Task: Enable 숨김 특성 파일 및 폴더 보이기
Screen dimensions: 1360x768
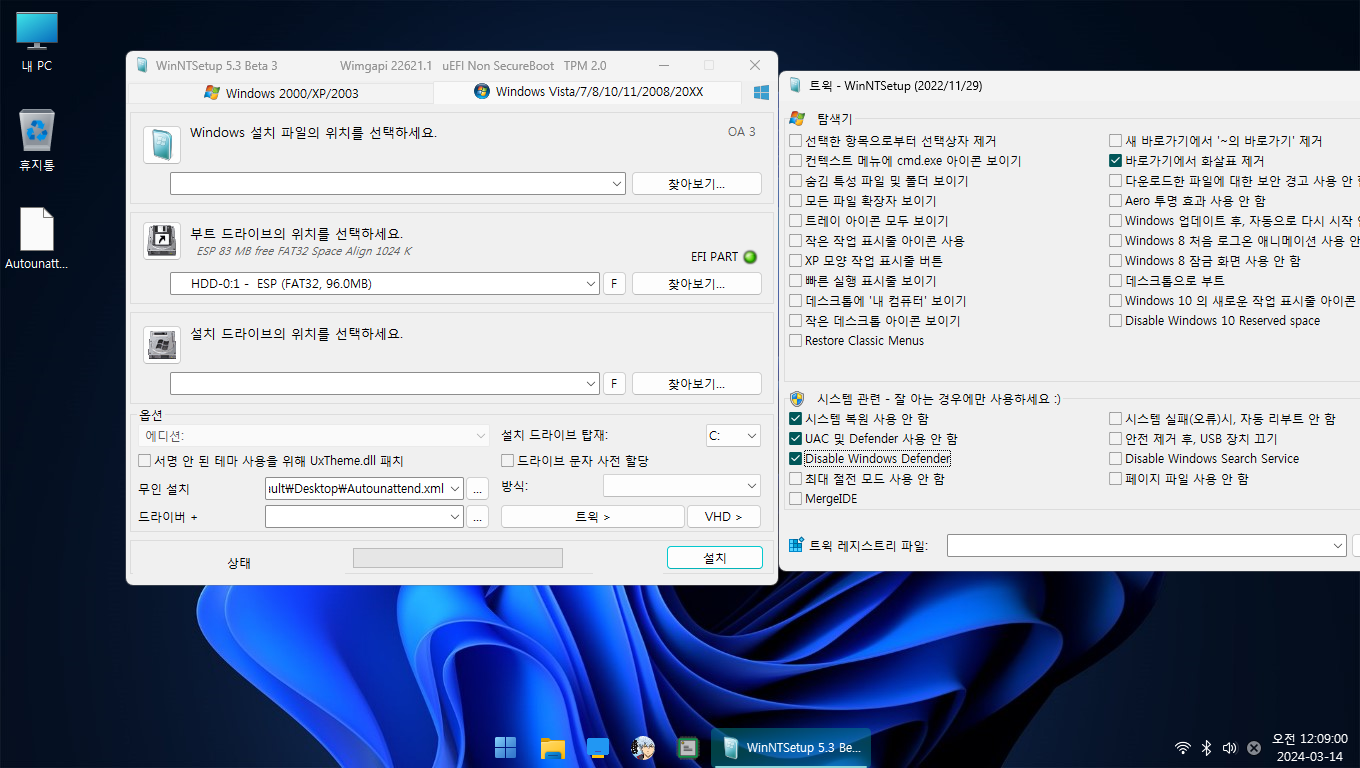Action: tap(796, 181)
